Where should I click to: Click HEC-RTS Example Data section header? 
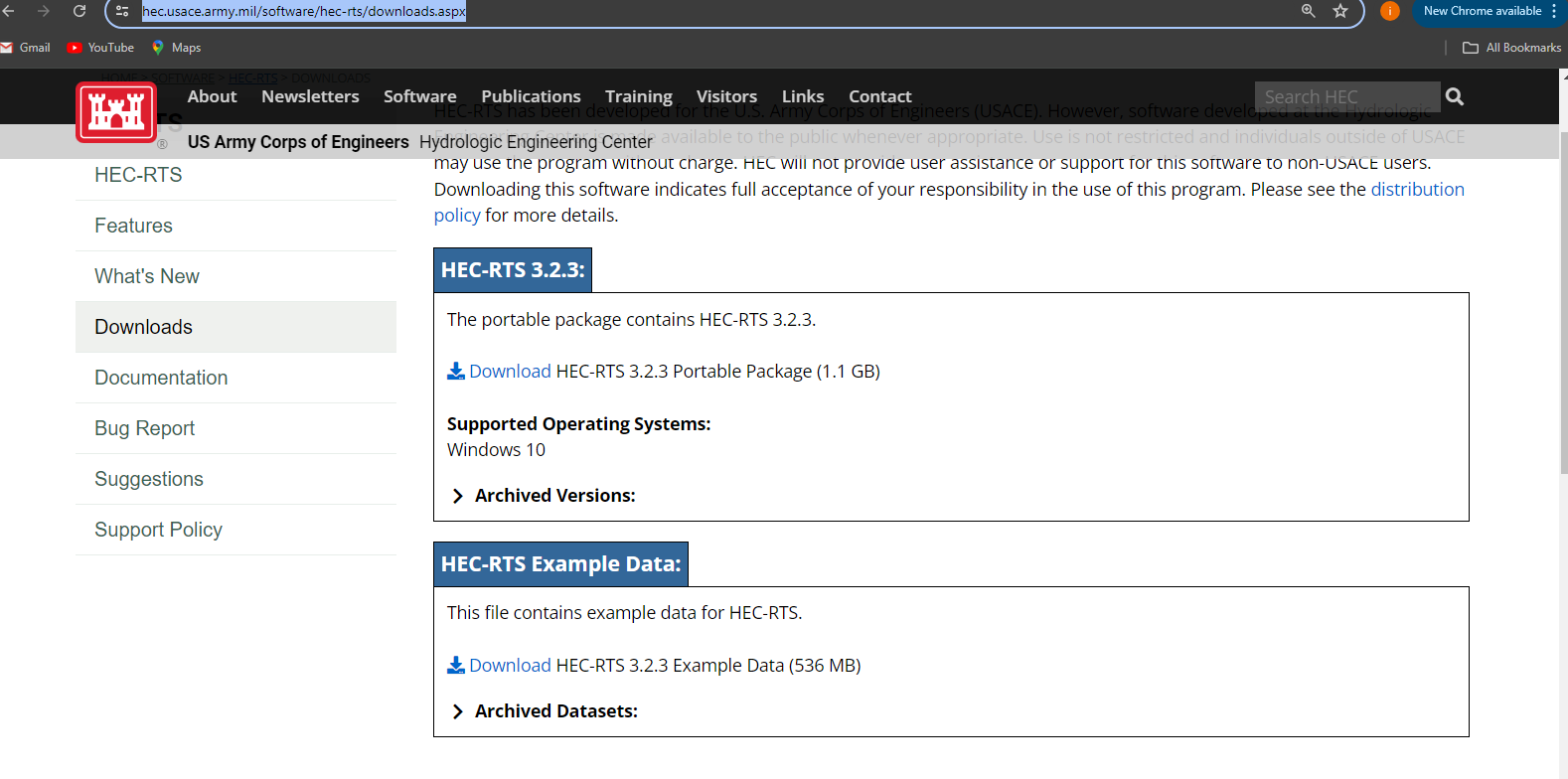[x=560, y=564]
